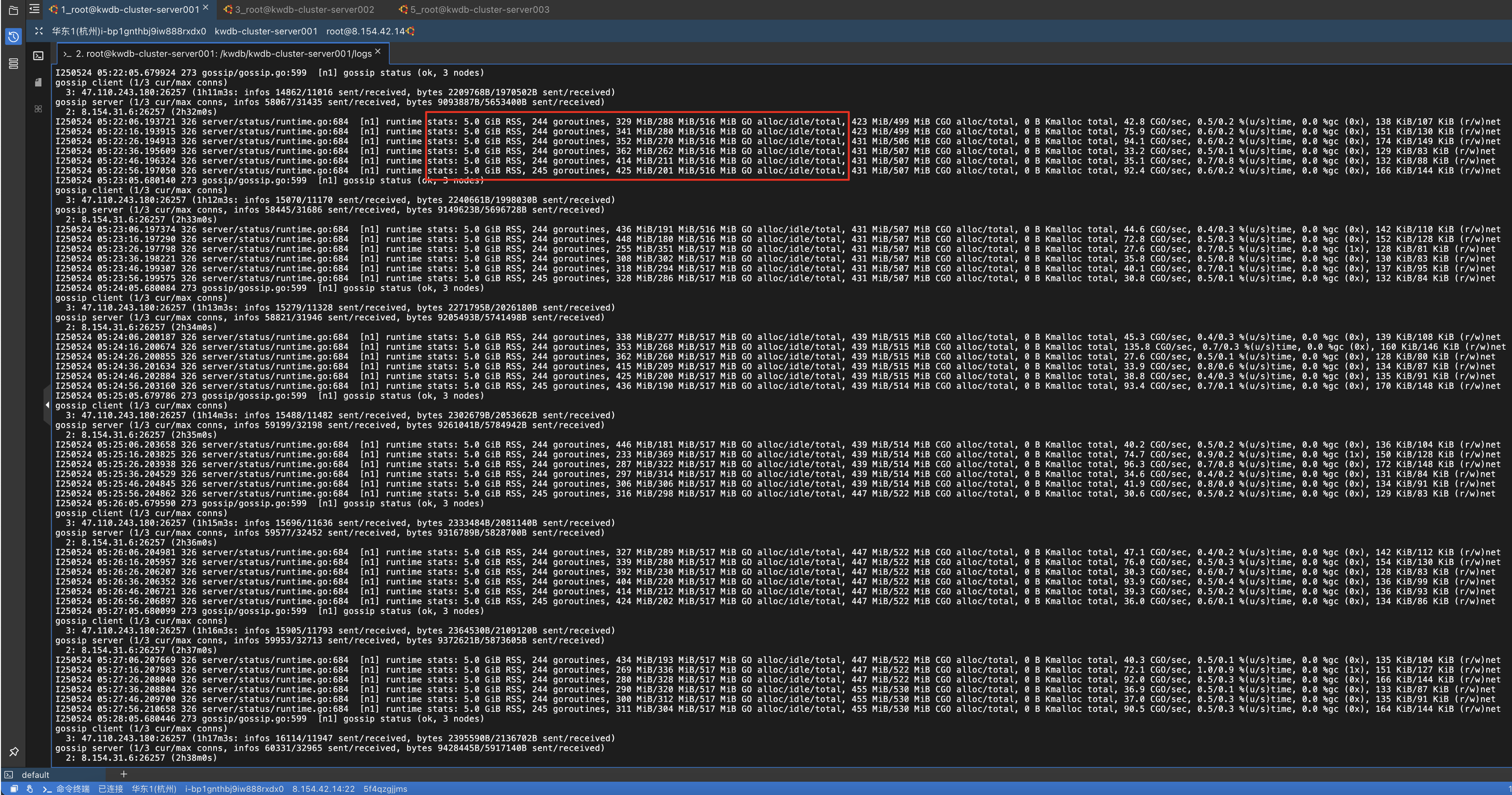Click the terminal icon in the inner sidebar
The width and height of the screenshot is (1512, 795).
coord(38,56)
